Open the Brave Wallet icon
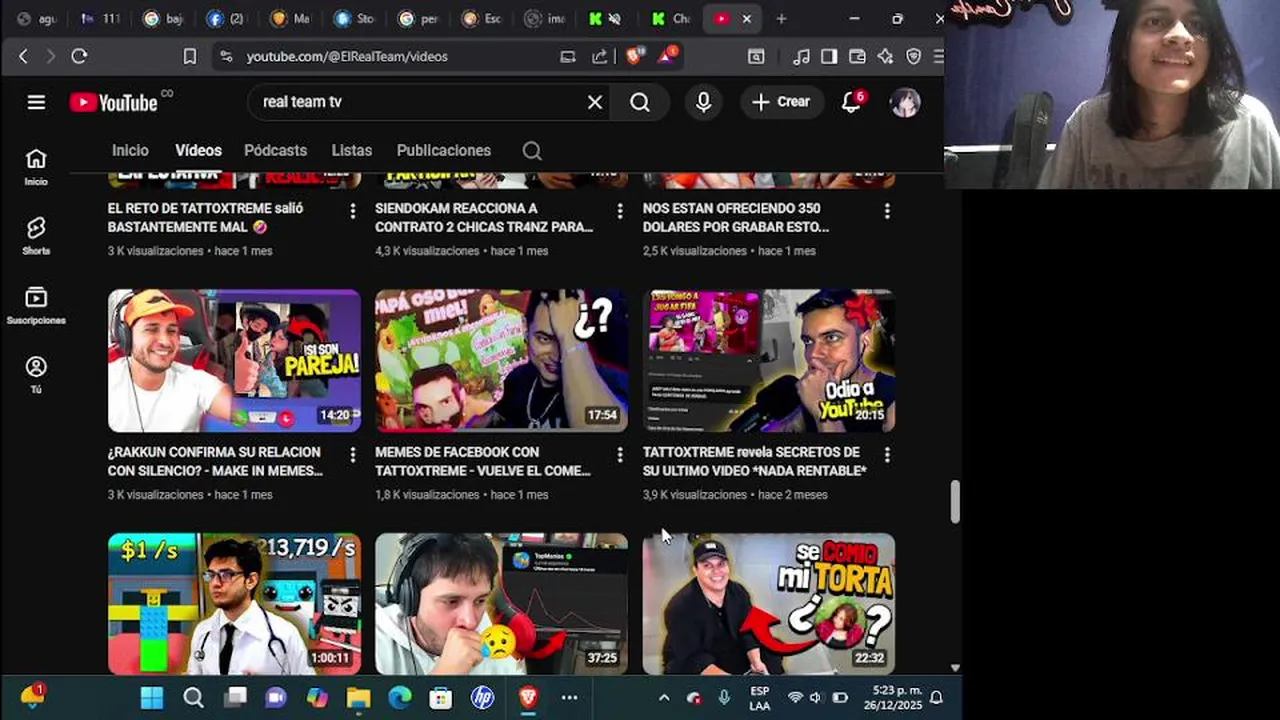Viewport: 1280px width, 720px height. pos(857,57)
